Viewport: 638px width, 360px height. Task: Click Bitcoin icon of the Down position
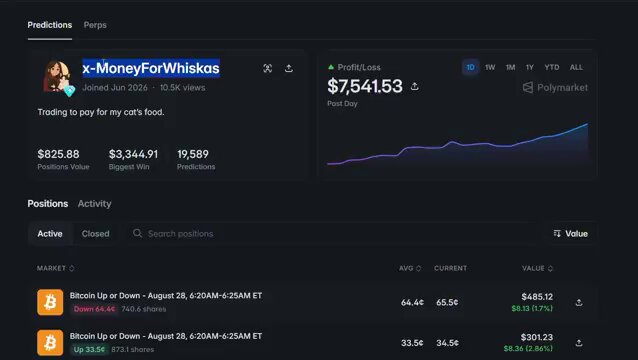pyautogui.click(x=50, y=302)
